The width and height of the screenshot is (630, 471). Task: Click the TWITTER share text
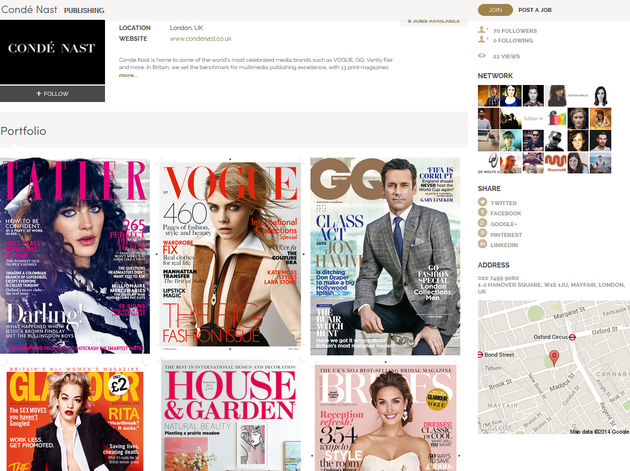(503, 203)
